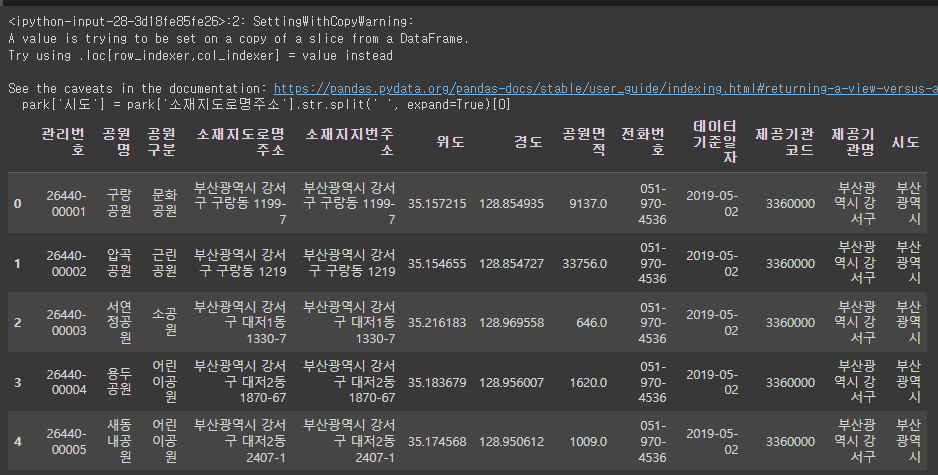Image resolution: width=938 pixels, height=475 pixels.
Task: Click the 제공기관명 column header
Action: [852, 141]
